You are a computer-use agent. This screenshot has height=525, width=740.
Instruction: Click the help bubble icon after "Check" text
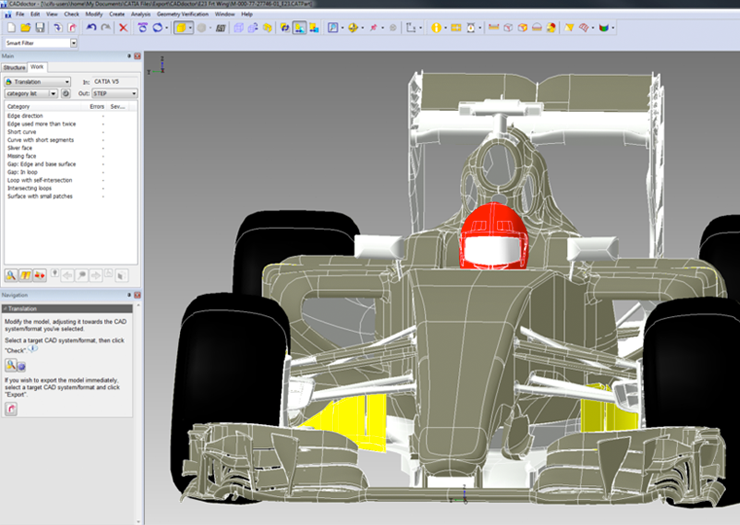[33, 349]
